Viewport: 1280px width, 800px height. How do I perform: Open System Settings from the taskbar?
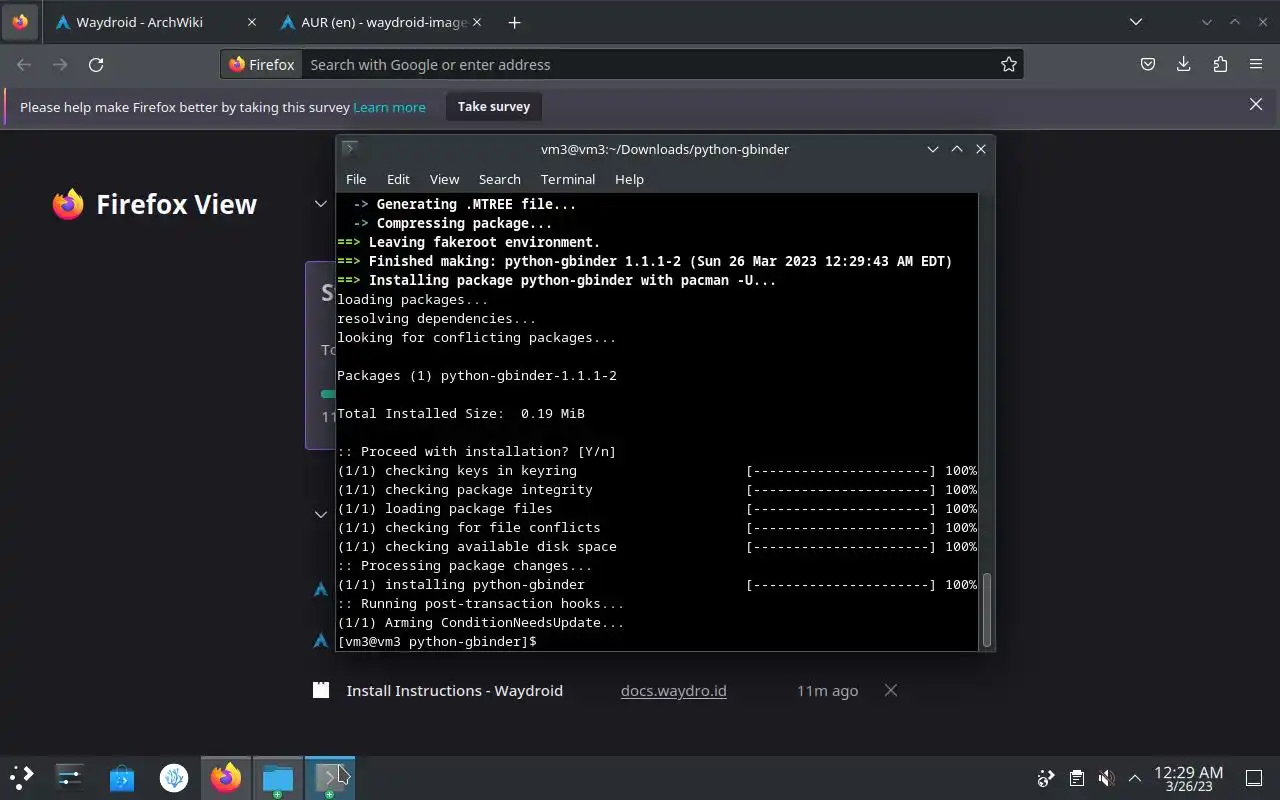coord(70,777)
